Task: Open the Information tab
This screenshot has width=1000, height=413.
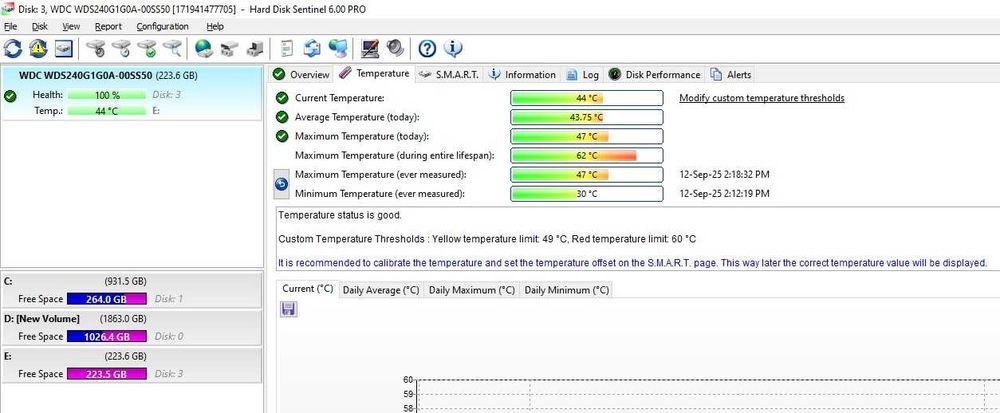Action: (522, 75)
